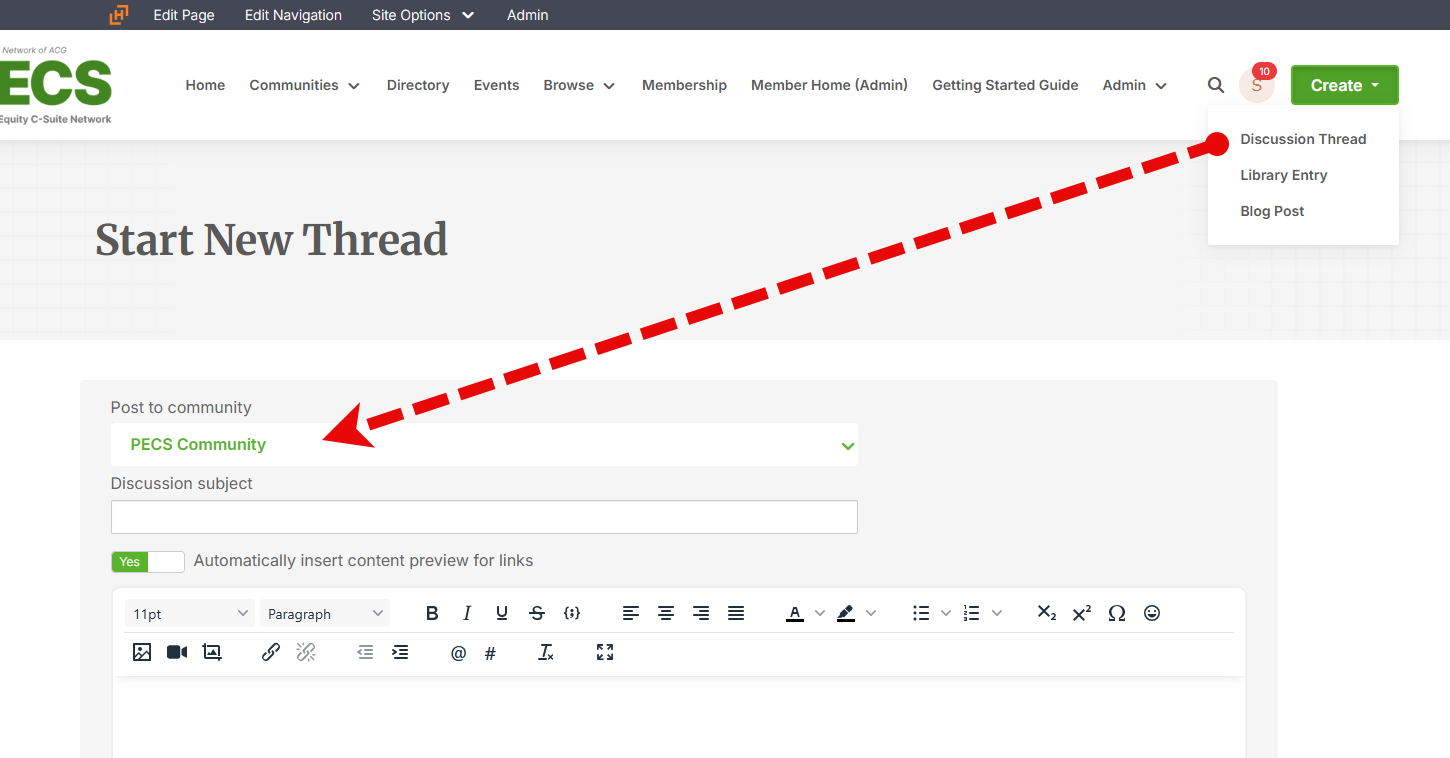Clear text formatting
This screenshot has height=758, width=1450.
point(546,652)
